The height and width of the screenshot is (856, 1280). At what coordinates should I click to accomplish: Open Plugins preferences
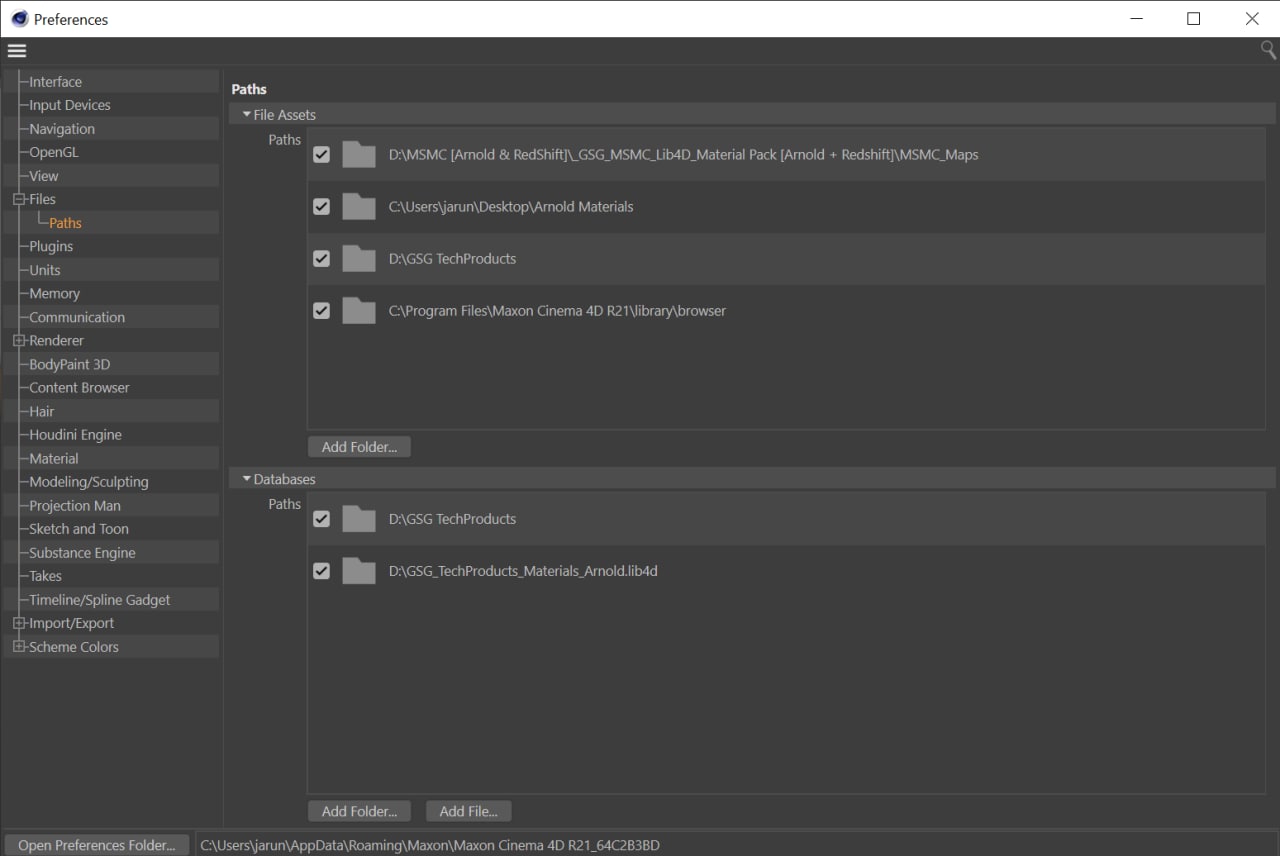point(51,246)
